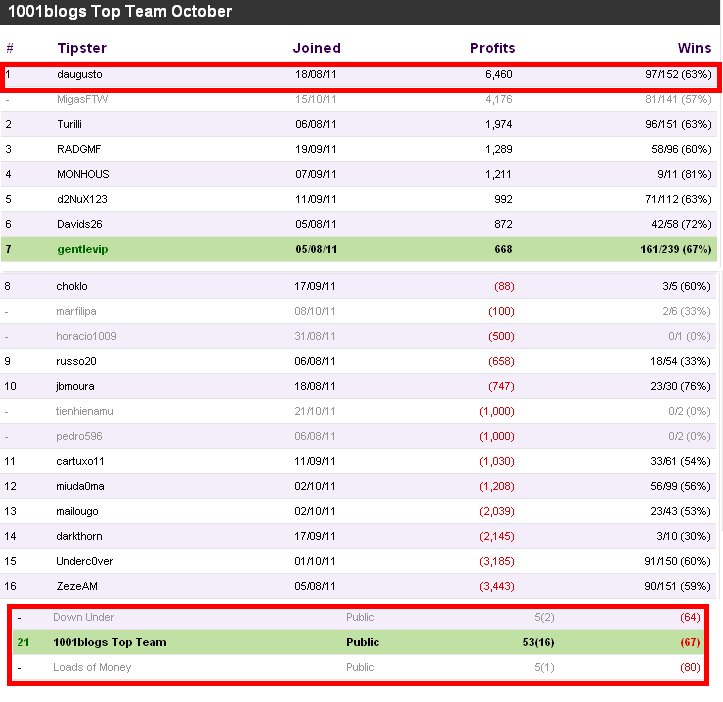Click the choklo tipster name
The image size is (723, 702).
point(72,286)
